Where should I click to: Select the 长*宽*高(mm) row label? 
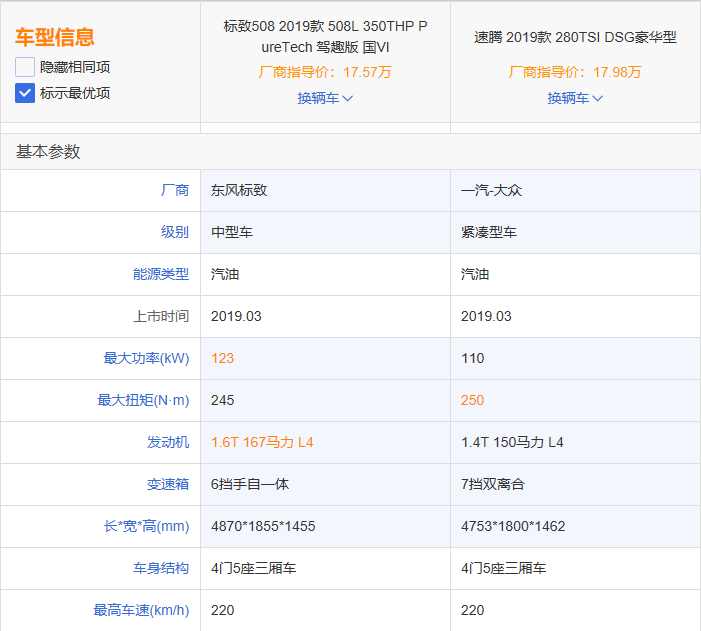[146, 526]
